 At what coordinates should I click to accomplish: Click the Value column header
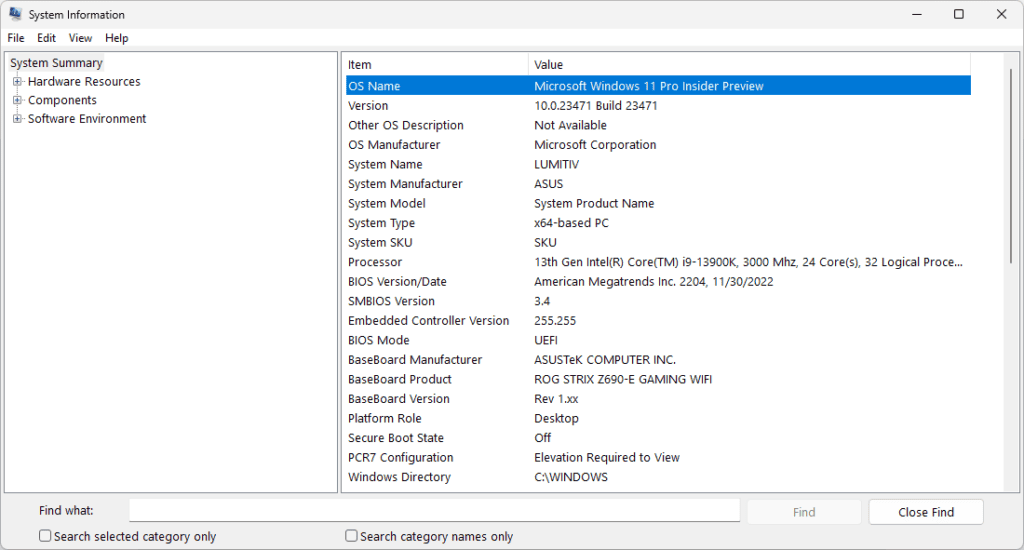[749, 65]
